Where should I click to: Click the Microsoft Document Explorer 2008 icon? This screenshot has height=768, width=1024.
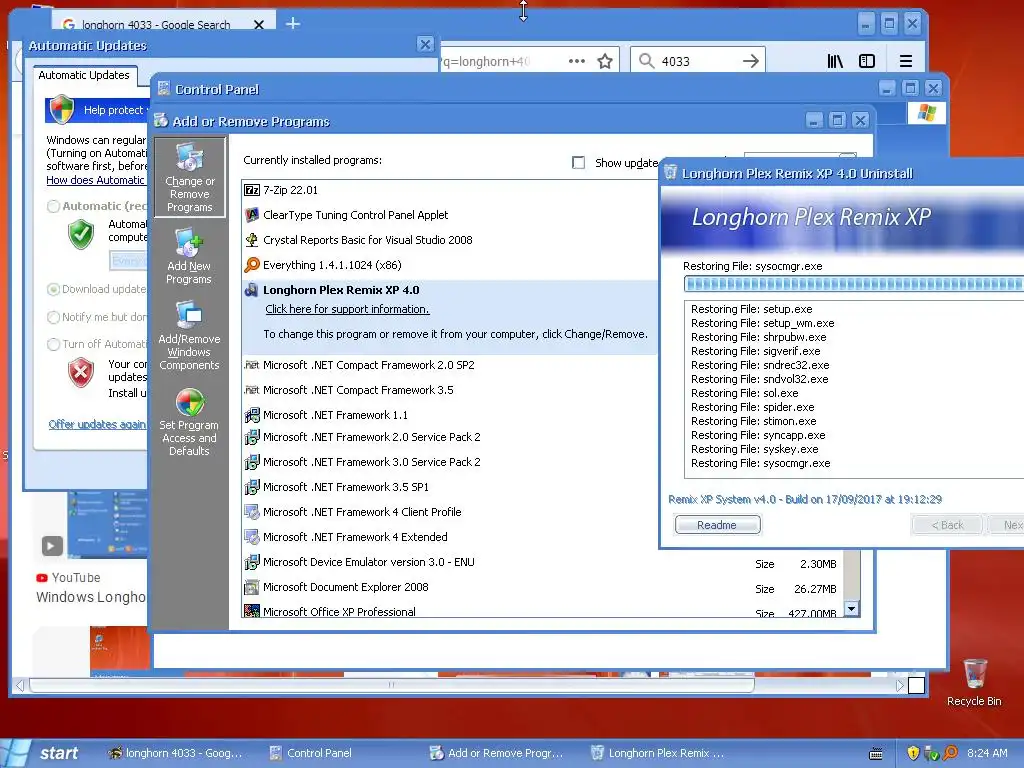251,587
